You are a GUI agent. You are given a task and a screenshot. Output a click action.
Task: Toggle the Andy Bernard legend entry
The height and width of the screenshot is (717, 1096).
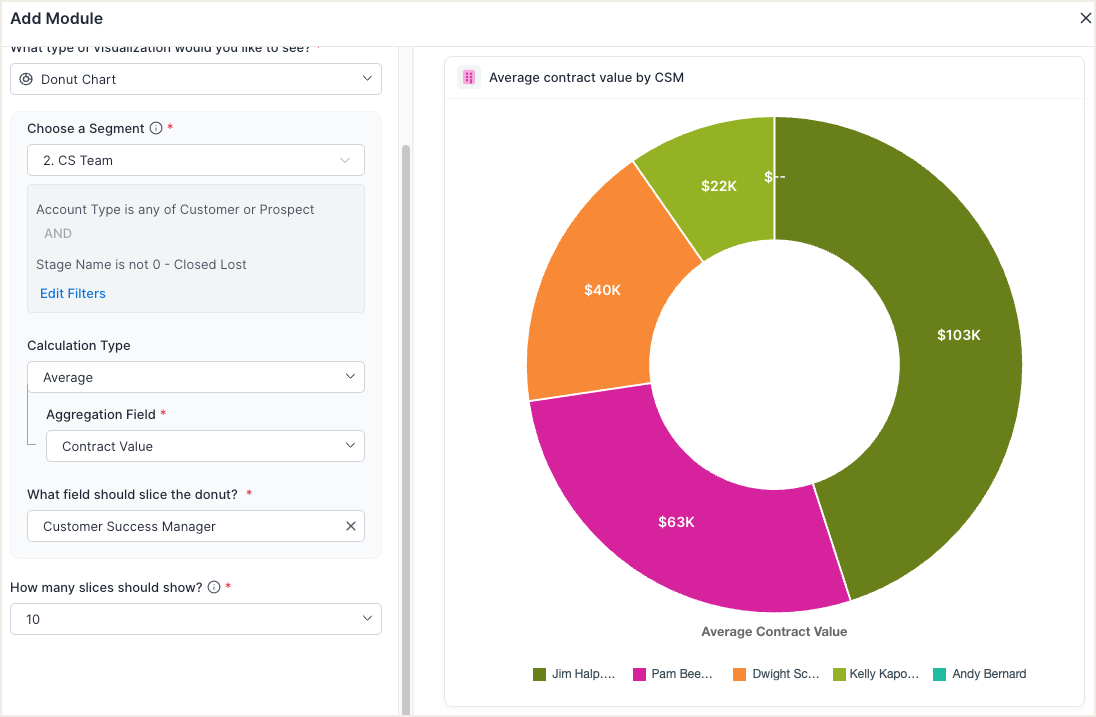[979, 674]
